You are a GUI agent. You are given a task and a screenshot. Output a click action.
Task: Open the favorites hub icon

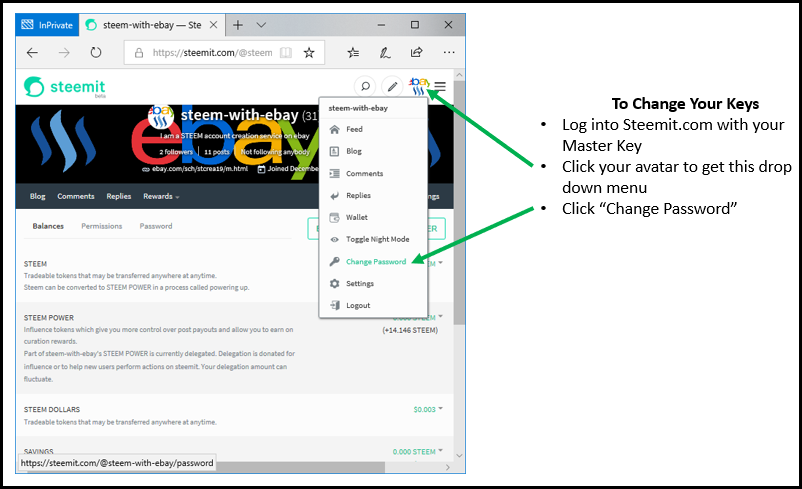(x=353, y=53)
